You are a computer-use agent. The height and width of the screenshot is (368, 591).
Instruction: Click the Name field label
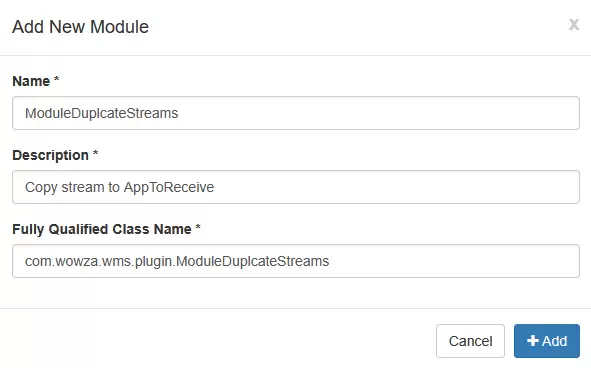[31, 81]
